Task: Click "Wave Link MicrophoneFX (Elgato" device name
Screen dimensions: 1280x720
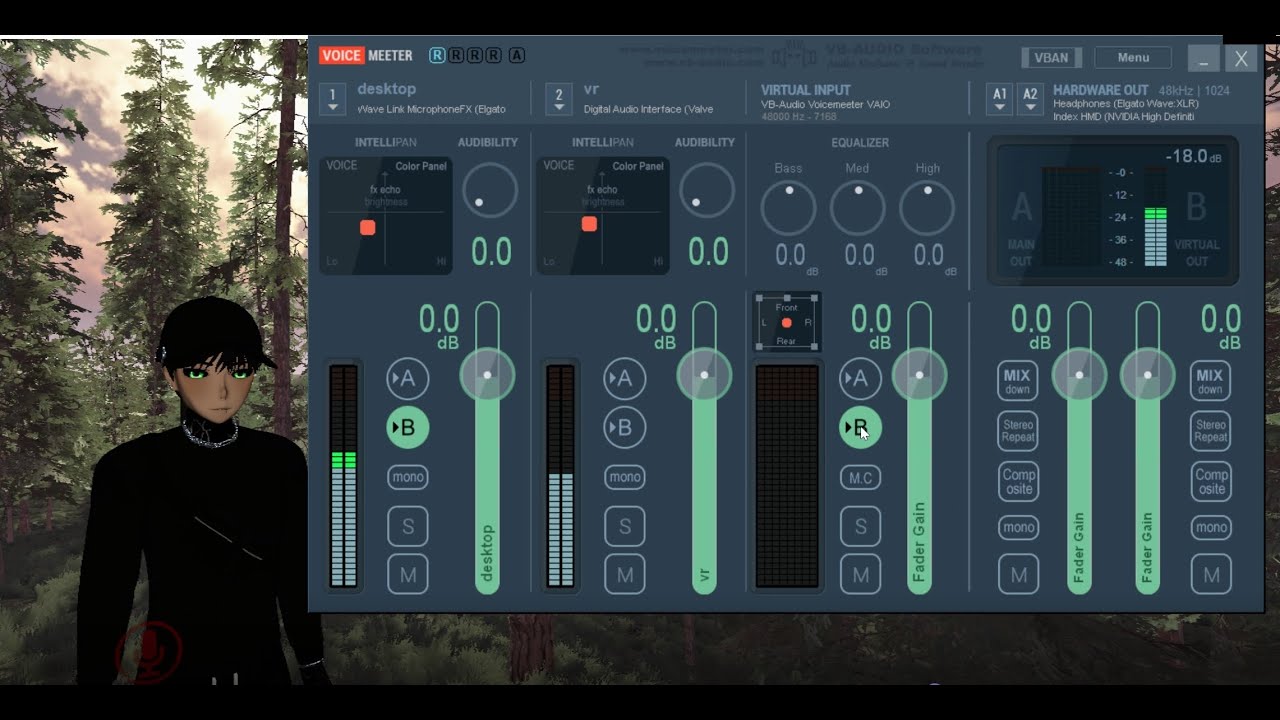Action: click(431, 109)
